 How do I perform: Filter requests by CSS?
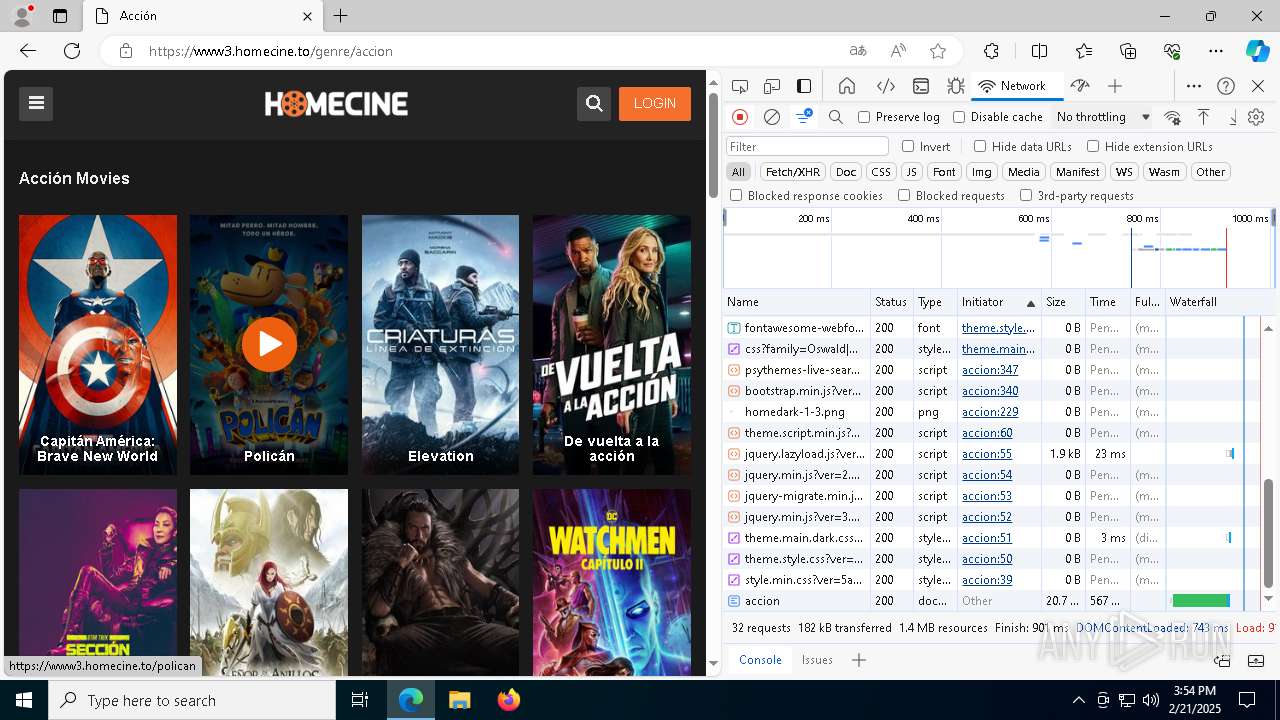880,172
